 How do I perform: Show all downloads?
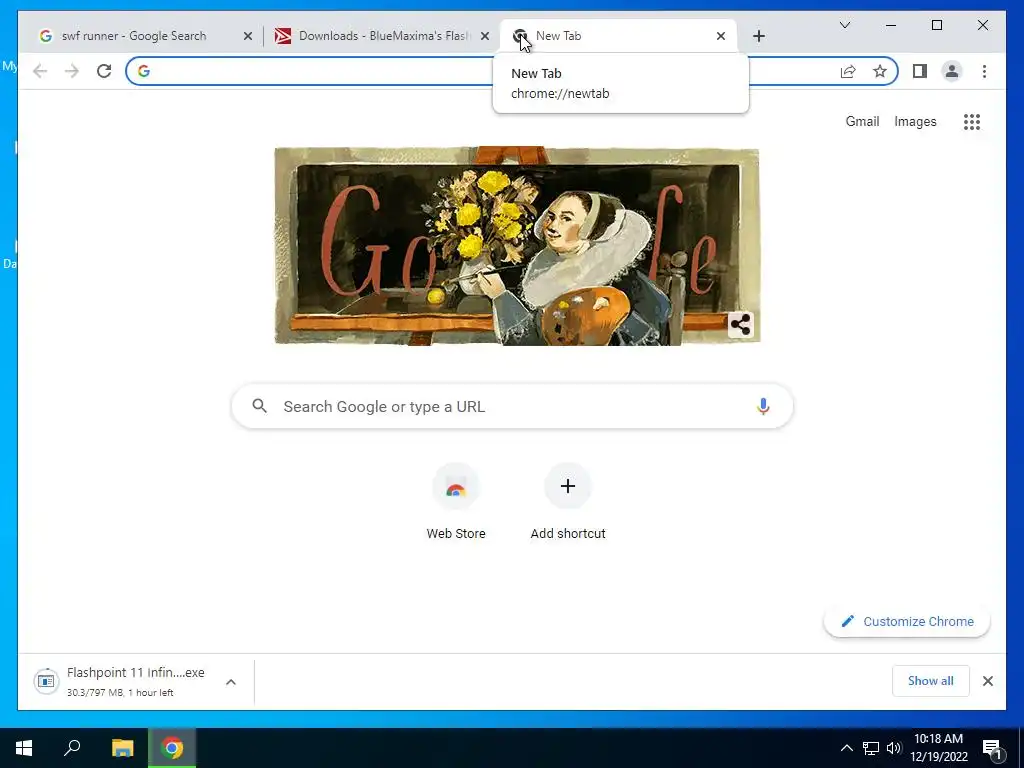(x=930, y=681)
